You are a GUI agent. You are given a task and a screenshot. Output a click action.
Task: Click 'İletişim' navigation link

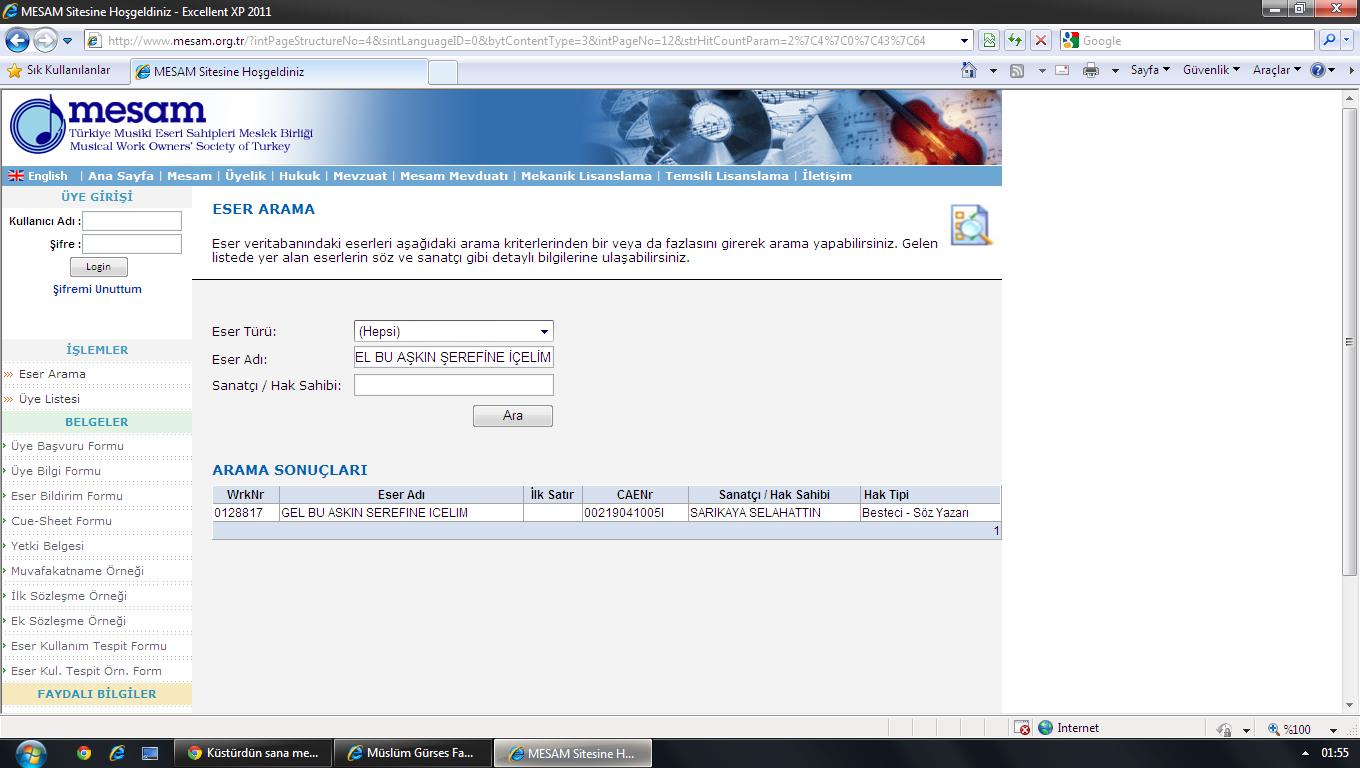827,176
